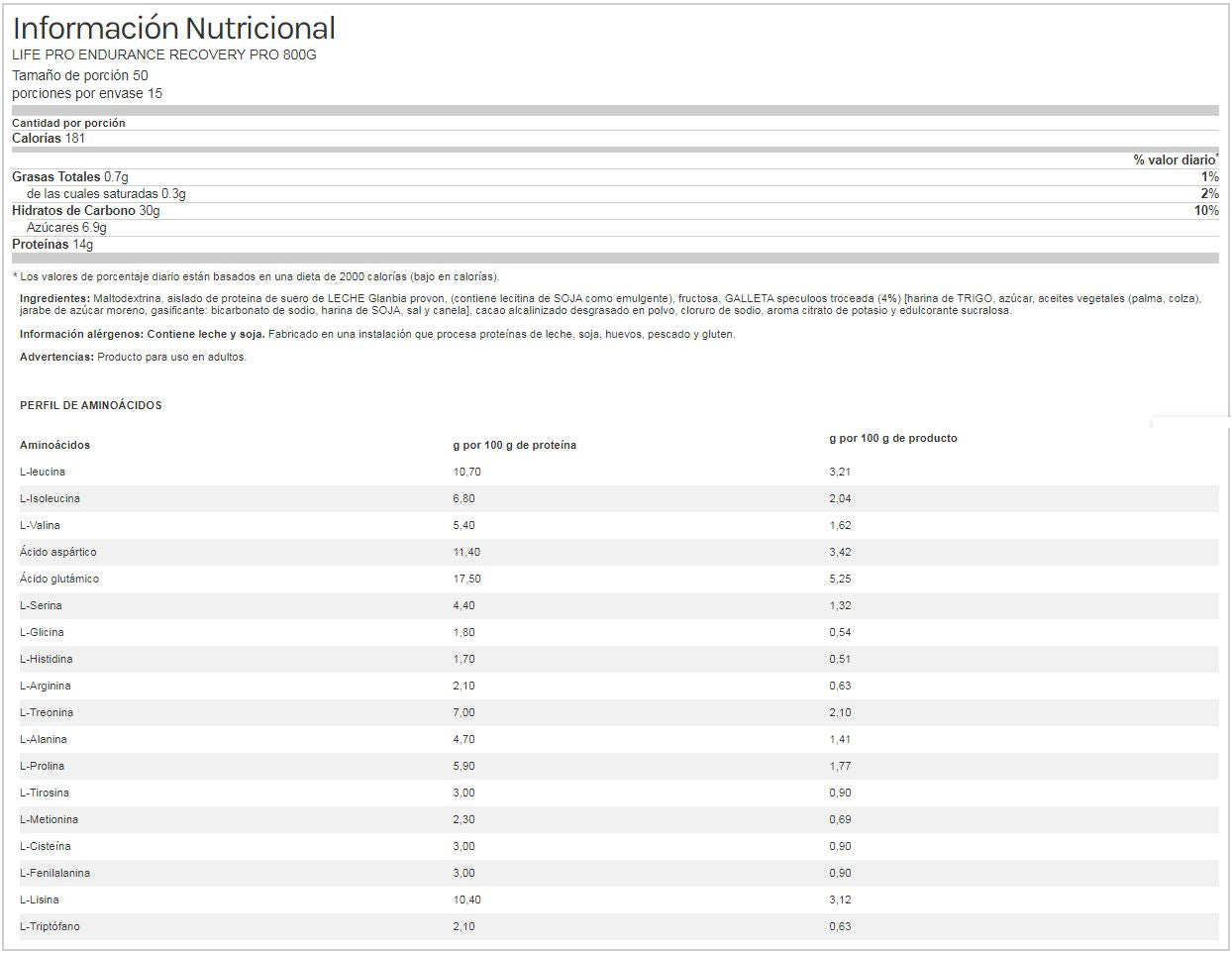Click the 2,10 value for L-Triptófano
Viewport: 1232px width, 953px height.
464,926
